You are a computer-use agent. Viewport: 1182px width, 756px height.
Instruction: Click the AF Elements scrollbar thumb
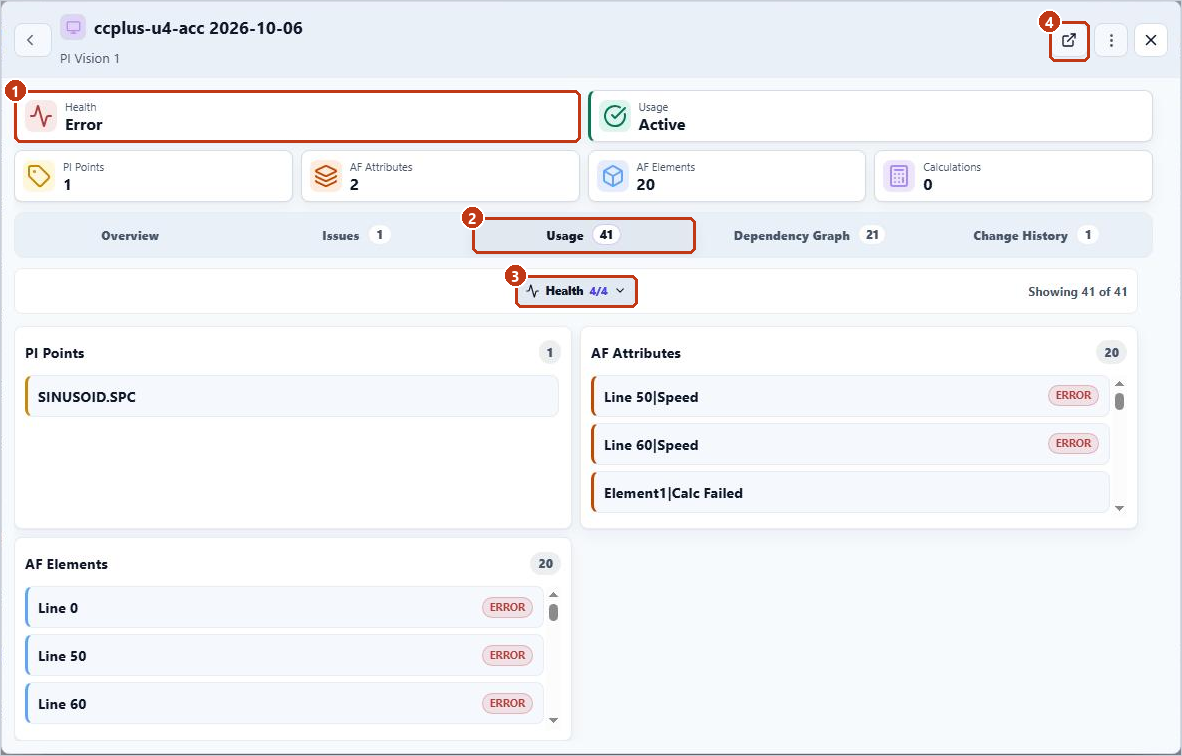(x=553, y=612)
